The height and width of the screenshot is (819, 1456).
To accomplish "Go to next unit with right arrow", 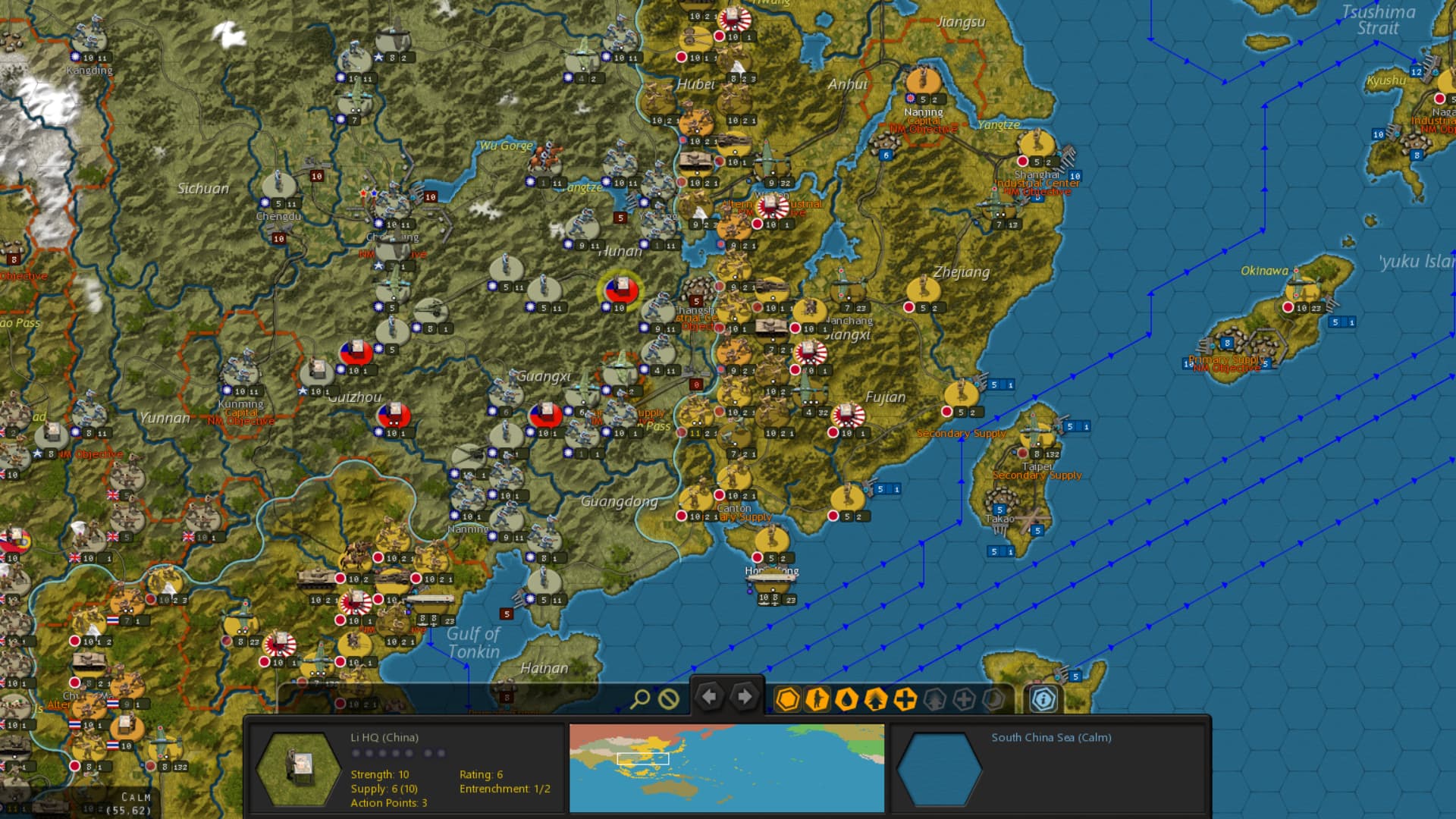I will tap(745, 697).
